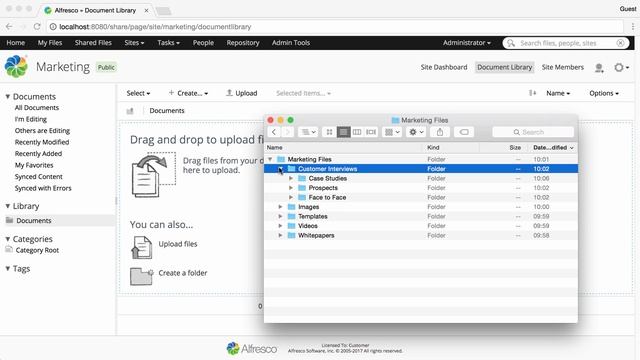The width and height of the screenshot is (640, 360).
Task: Switch Finder to cover flow view
Action: [x=371, y=132]
